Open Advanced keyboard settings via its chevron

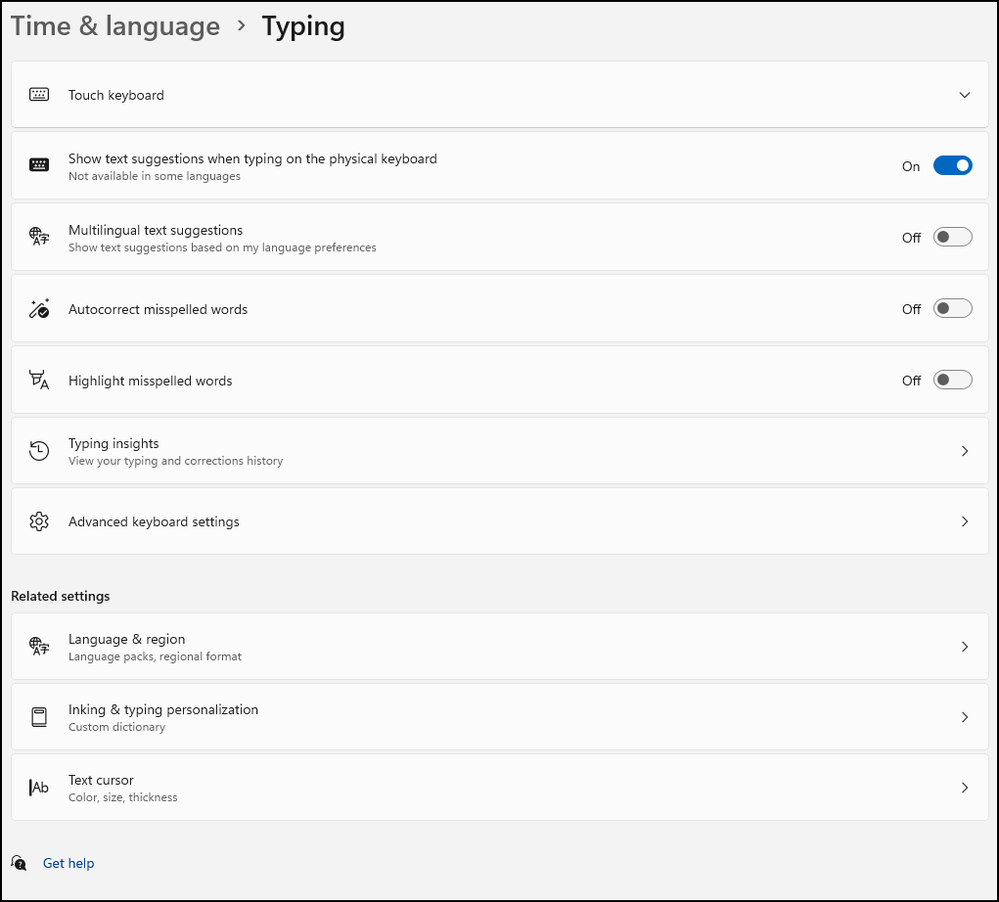964,521
